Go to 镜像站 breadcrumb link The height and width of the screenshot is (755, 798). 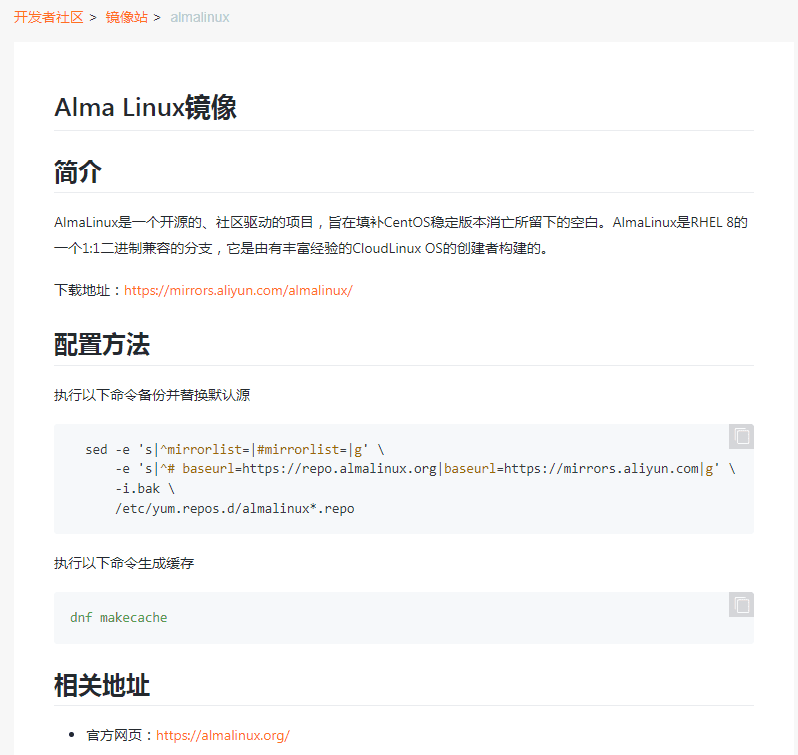(127, 17)
